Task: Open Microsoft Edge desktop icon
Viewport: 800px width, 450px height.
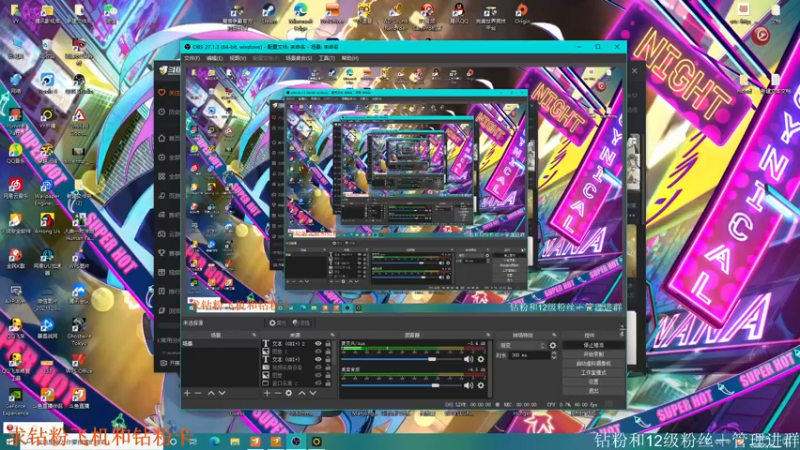Action: tap(301, 15)
